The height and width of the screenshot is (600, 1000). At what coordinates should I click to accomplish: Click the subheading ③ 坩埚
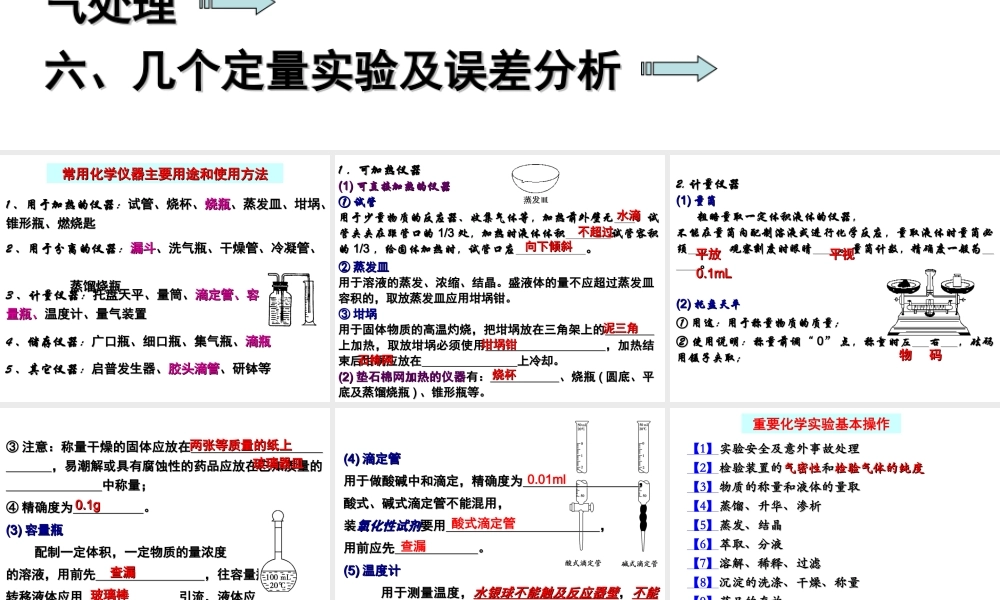[358, 314]
